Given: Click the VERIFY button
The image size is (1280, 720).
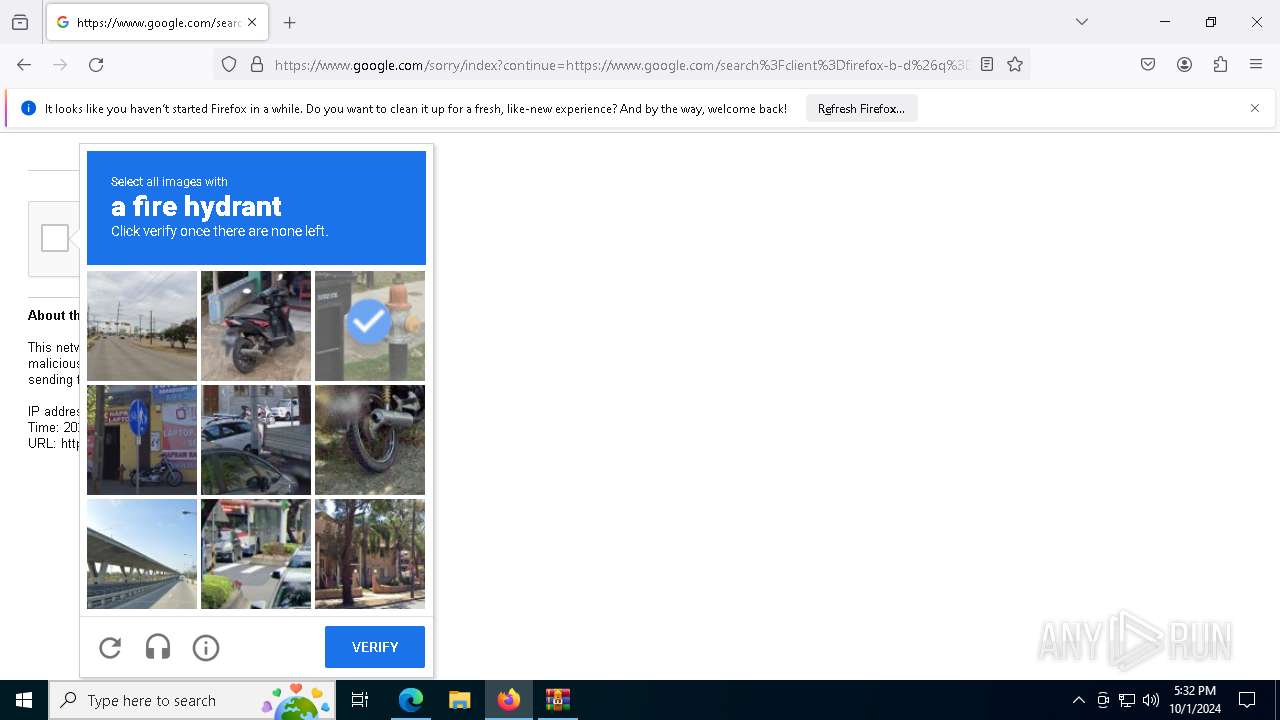Looking at the screenshot, I should tap(375, 647).
